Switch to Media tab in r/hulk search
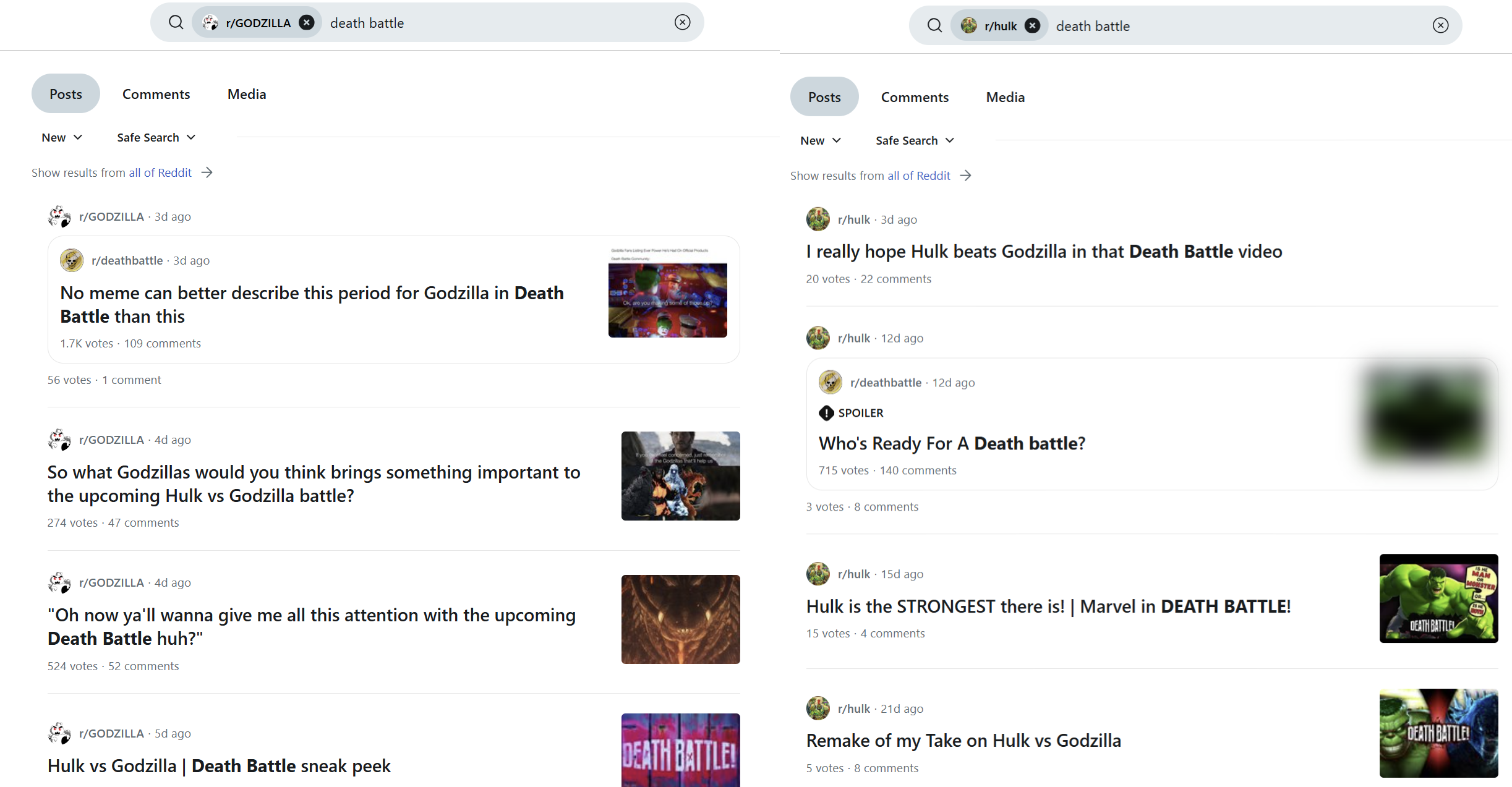The height and width of the screenshot is (787, 1512). click(1005, 97)
